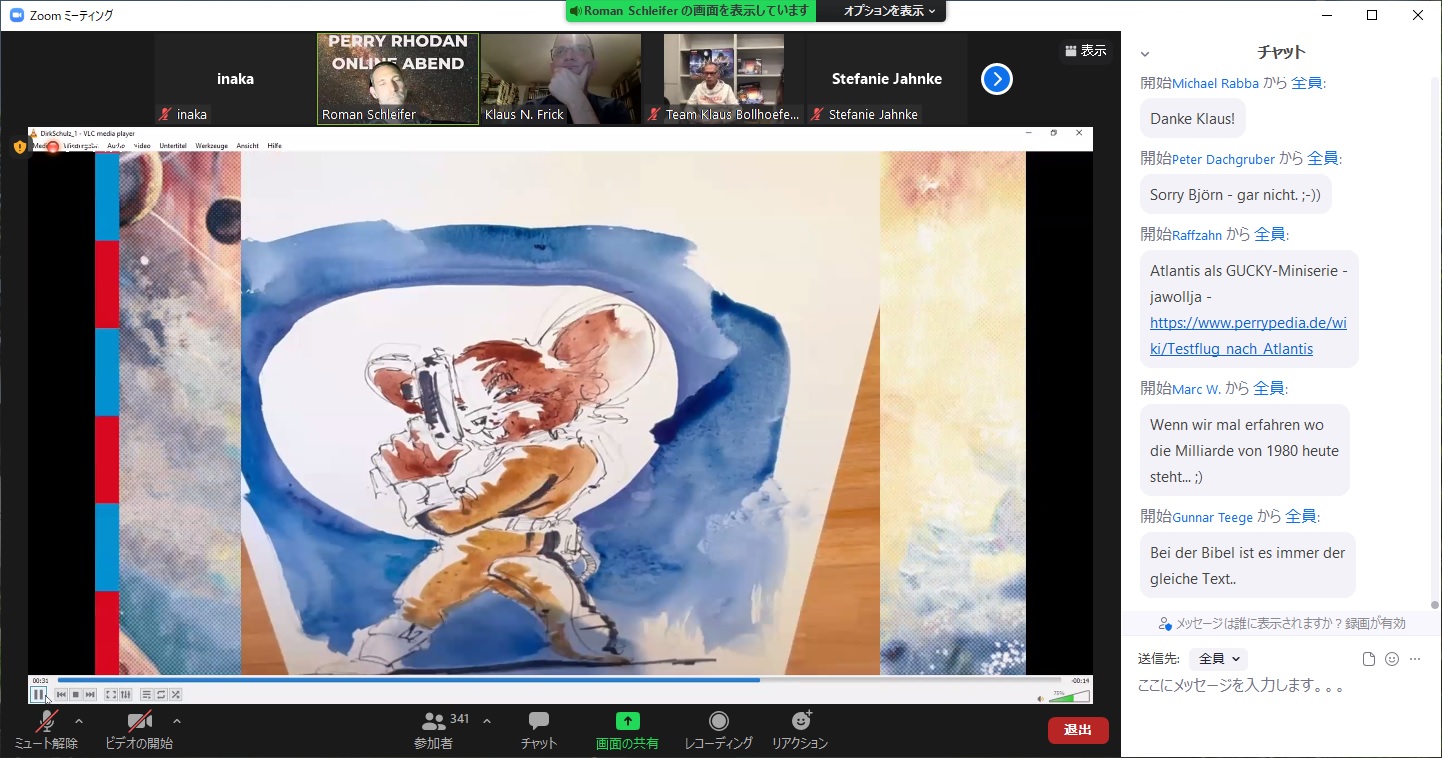This screenshot has height=758, width=1442.
Task: Click the green share screen icon
Action: click(x=627, y=722)
